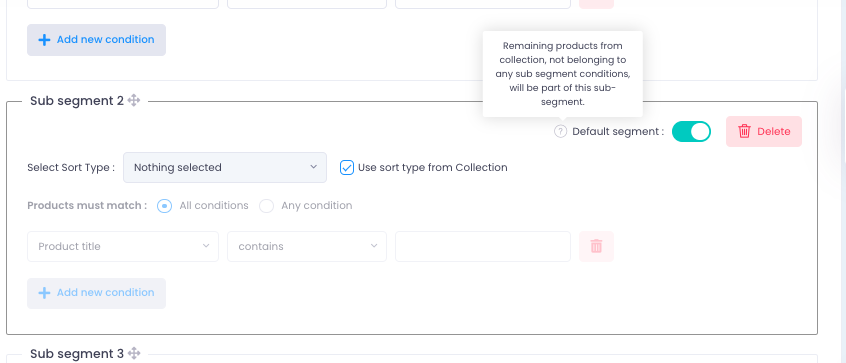
Task: Click the Select Sort Type label
Action: 71,167
